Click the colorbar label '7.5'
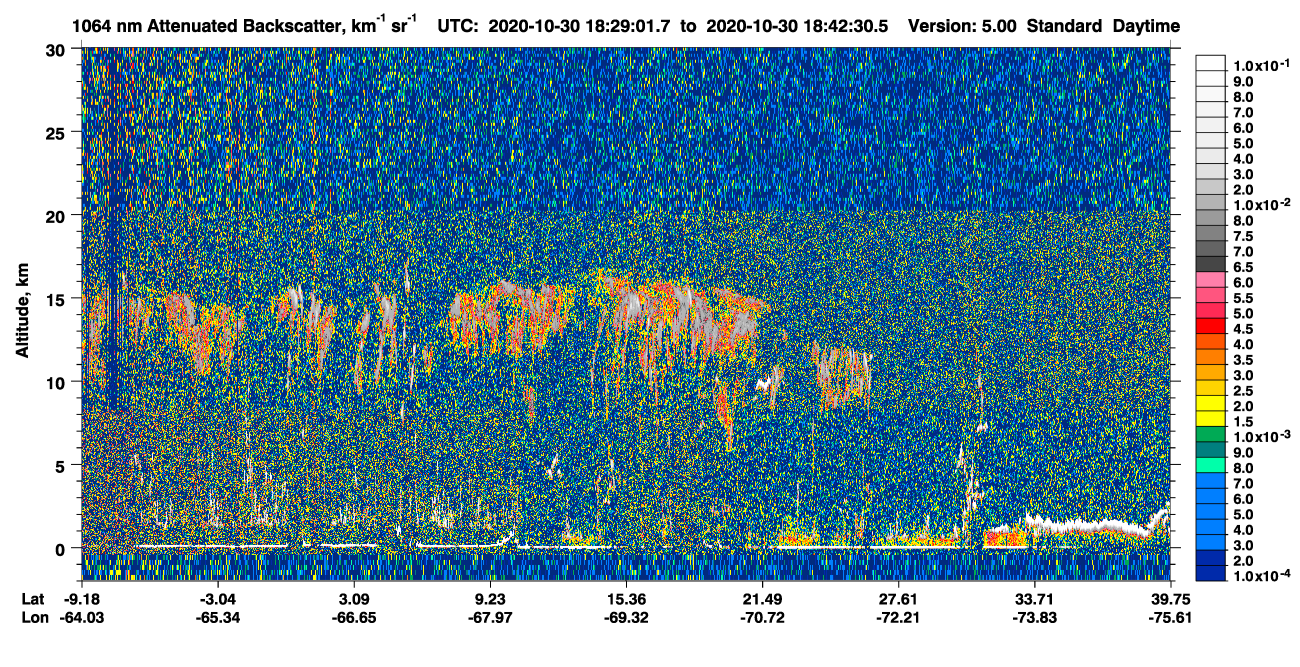Image resolution: width=1300 pixels, height=667 pixels. pos(1243,236)
